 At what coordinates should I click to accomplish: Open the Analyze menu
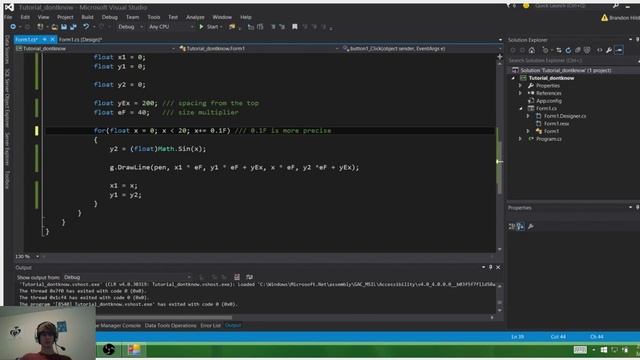pos(195,17)
